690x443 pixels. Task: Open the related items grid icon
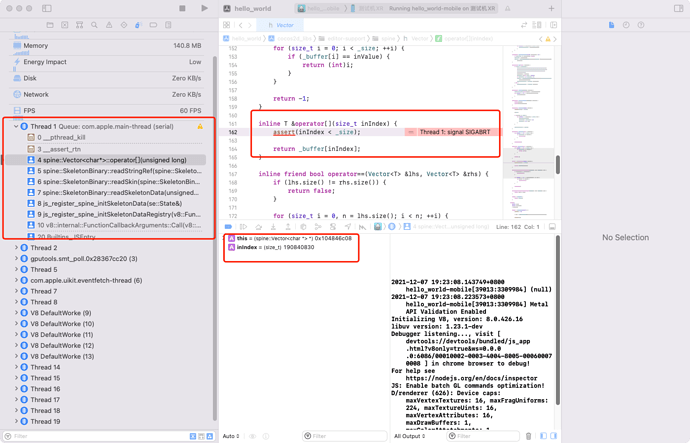pos(227,25)
